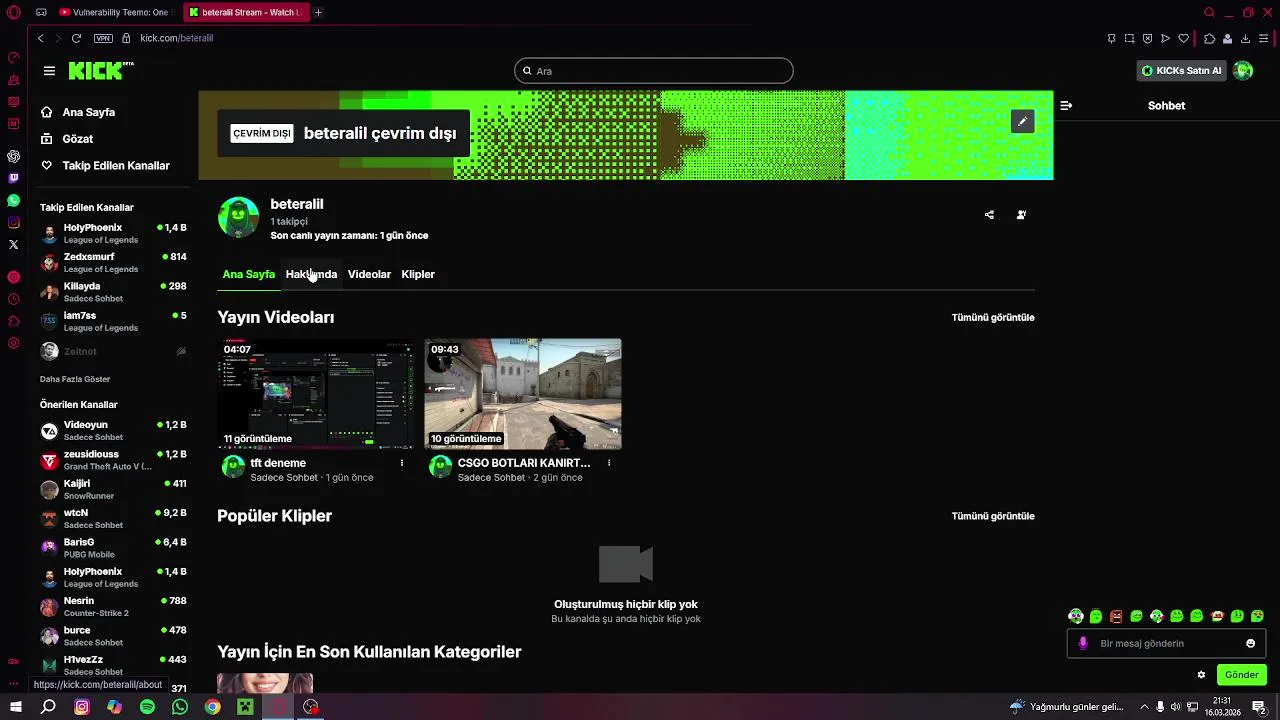Open Opera easy setup sliders icon
This screenshot has width=1280, height=720.
[x=1264, y=38]
